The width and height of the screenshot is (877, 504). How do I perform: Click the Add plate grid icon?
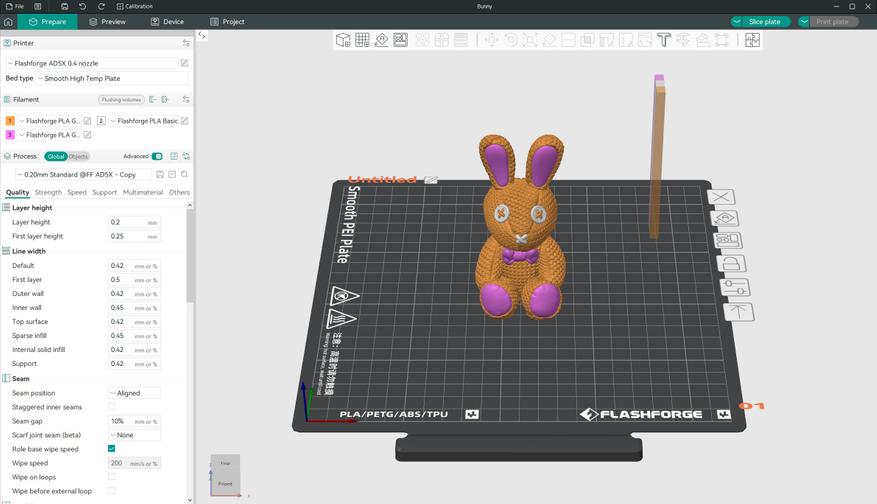pos(362,40)
